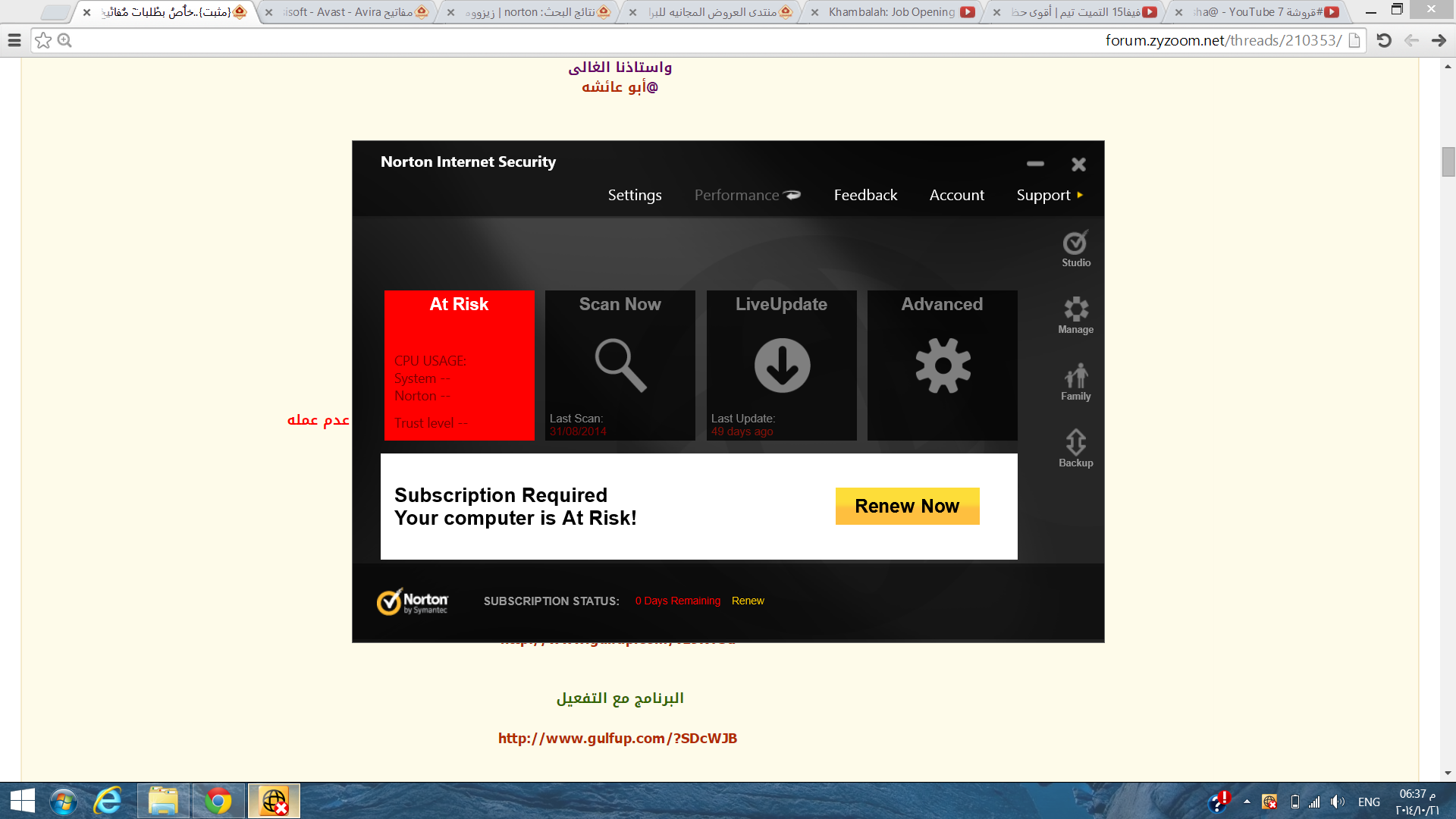This screenshot has width=1456, height=819.
Task: Click the scrollbar up arrow
Action: point(1448,67)
